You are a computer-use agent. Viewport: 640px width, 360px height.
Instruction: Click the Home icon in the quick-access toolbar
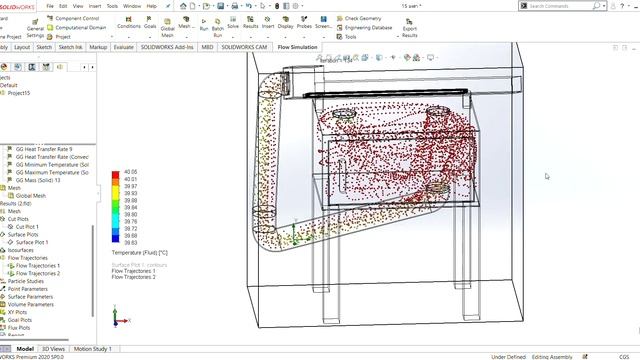[183, 6]
